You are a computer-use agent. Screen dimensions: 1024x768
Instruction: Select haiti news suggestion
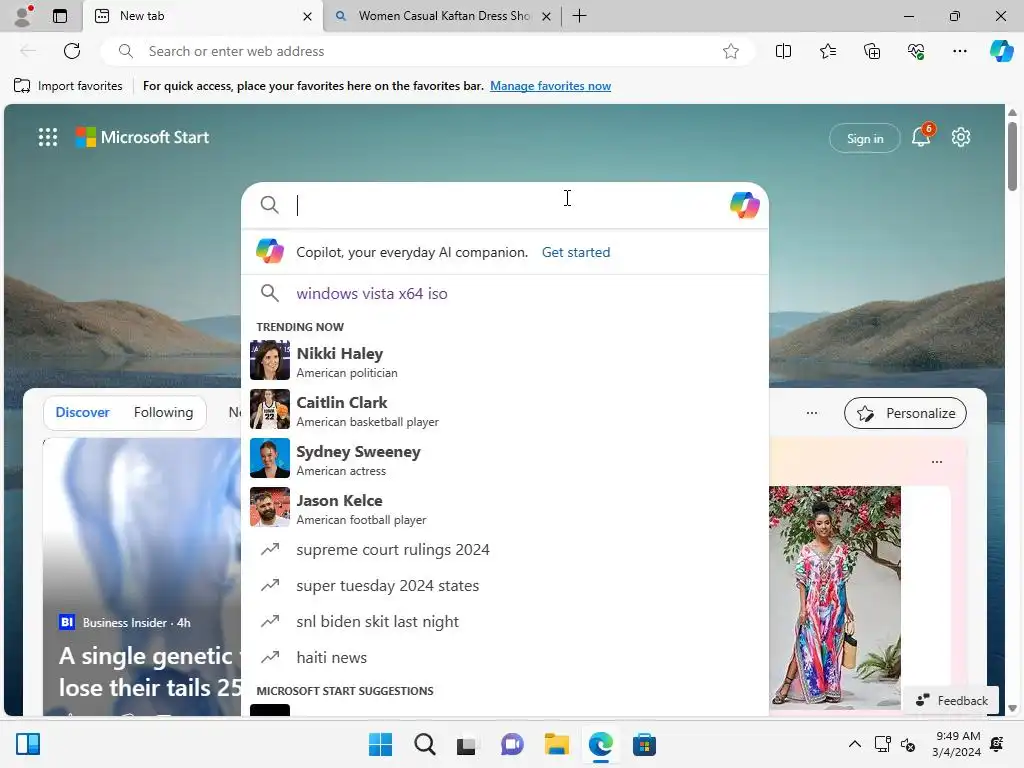(504, 658)
